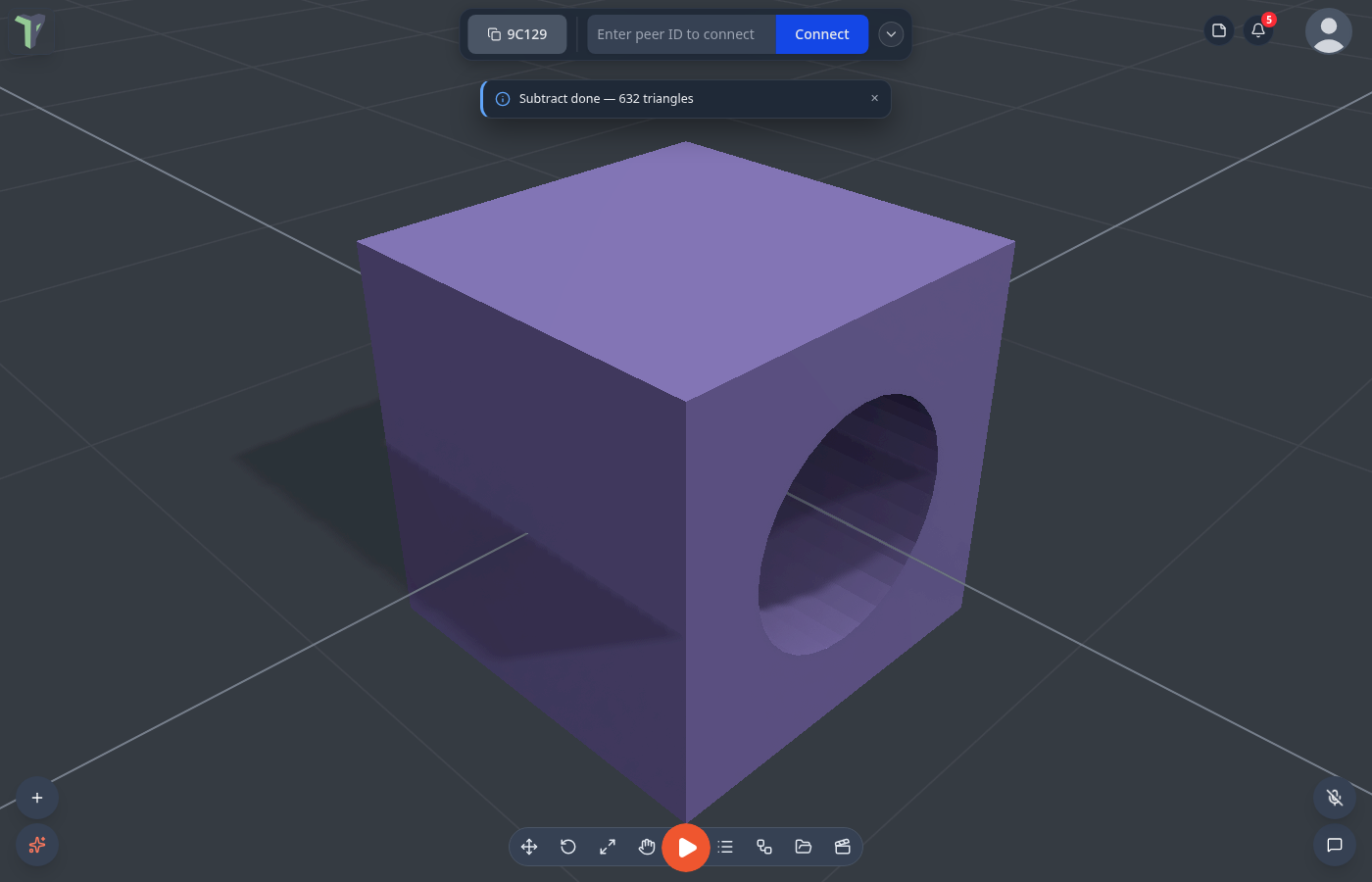Click the plus add-object button
This screenshot has width=1372, height=882.
(x=37, y=798)
